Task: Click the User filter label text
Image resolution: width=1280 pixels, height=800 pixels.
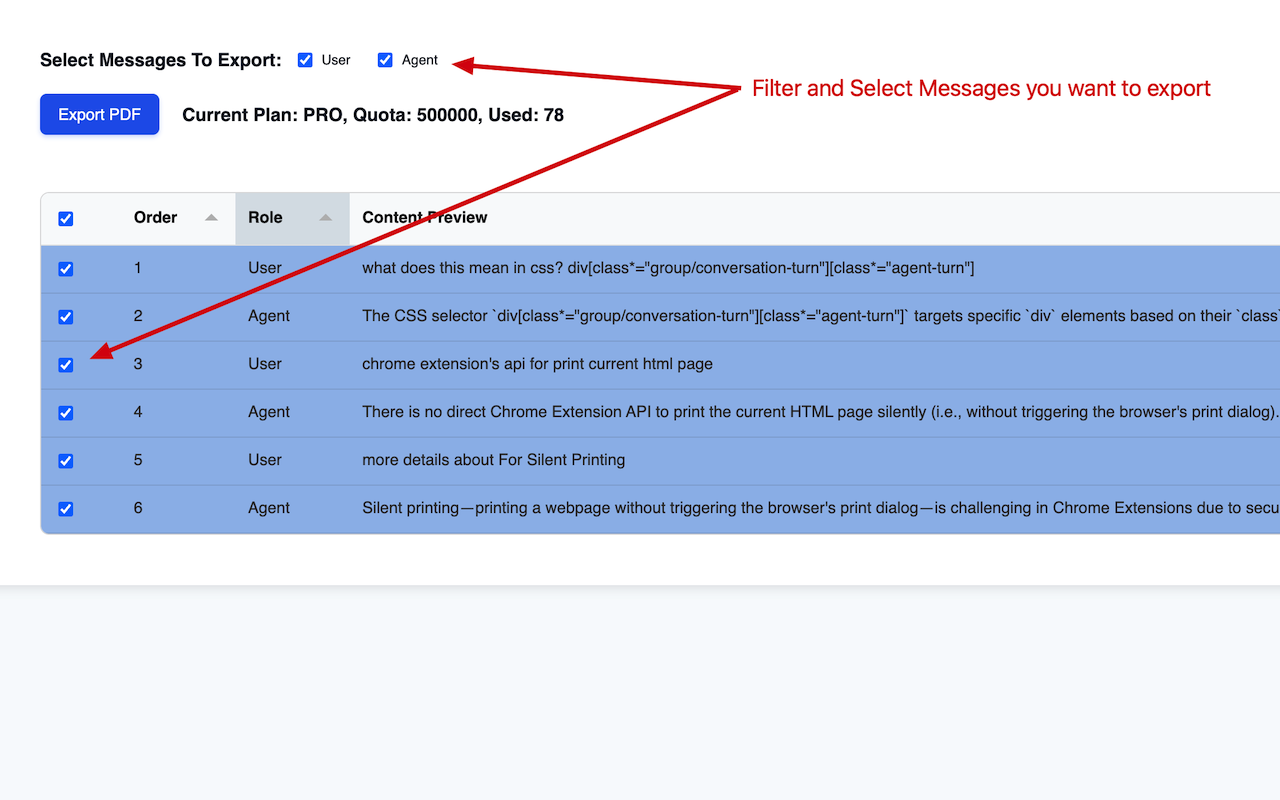Action: [x=336, y=60]
